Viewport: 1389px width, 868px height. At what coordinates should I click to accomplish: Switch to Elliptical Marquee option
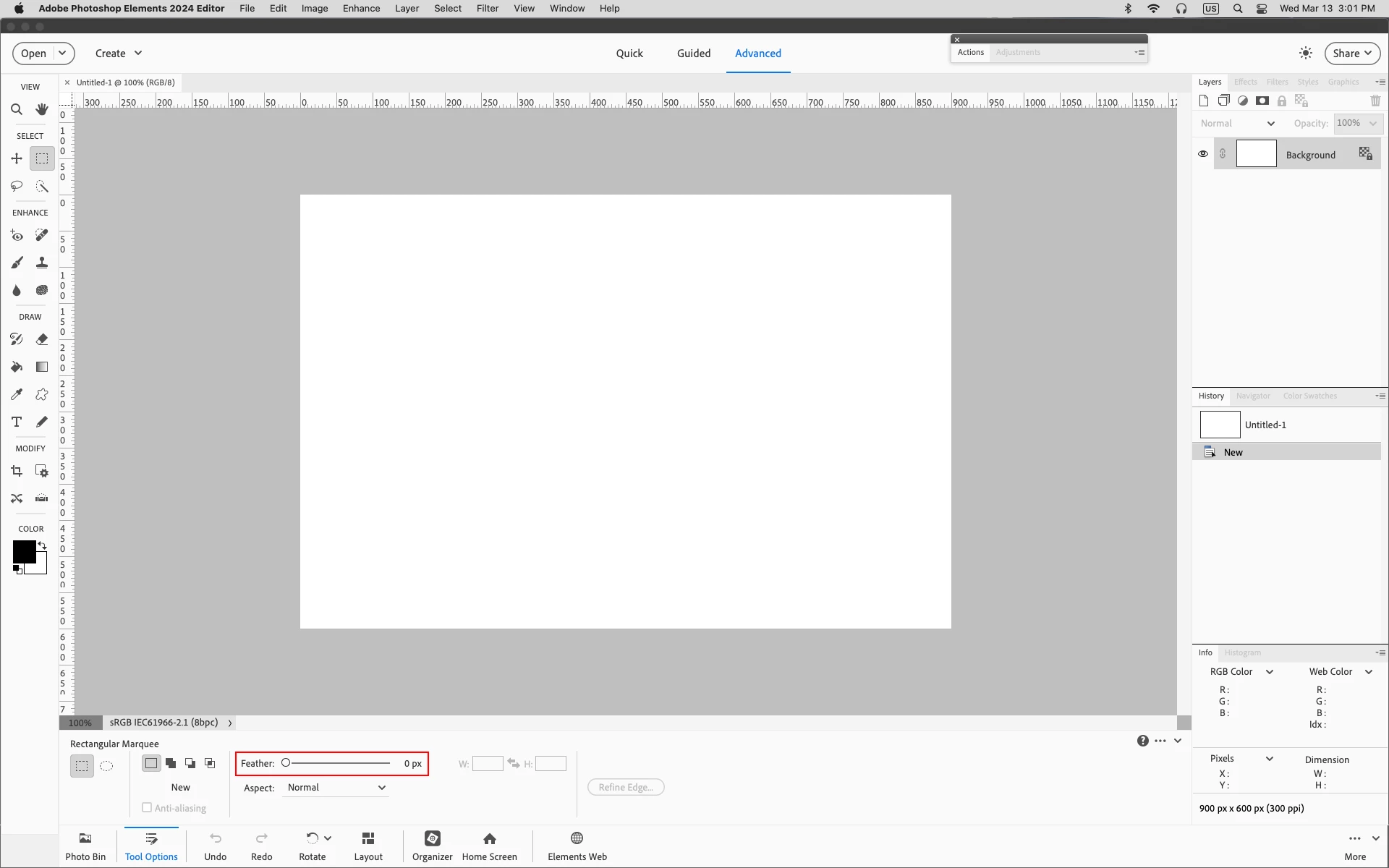(x=106, y=765)
